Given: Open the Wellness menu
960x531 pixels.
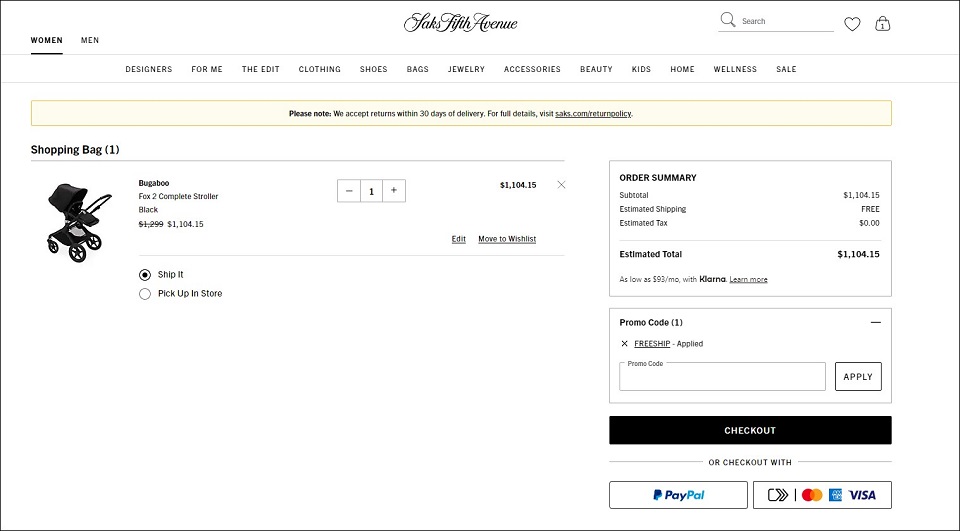Looking at the screenshot, I should (x=735, y=69).
